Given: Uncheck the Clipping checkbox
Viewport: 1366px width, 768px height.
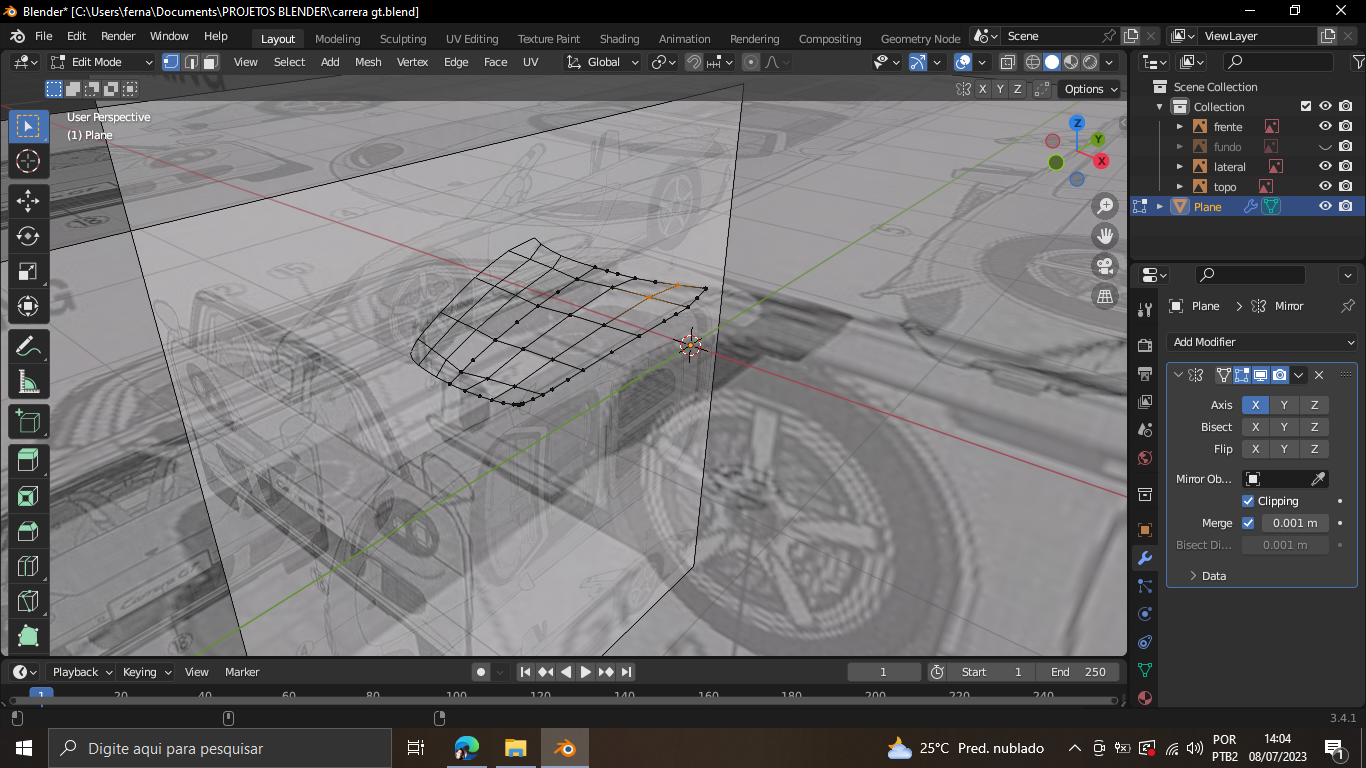Looking at the screenshot, I should tap(1248, 501).
